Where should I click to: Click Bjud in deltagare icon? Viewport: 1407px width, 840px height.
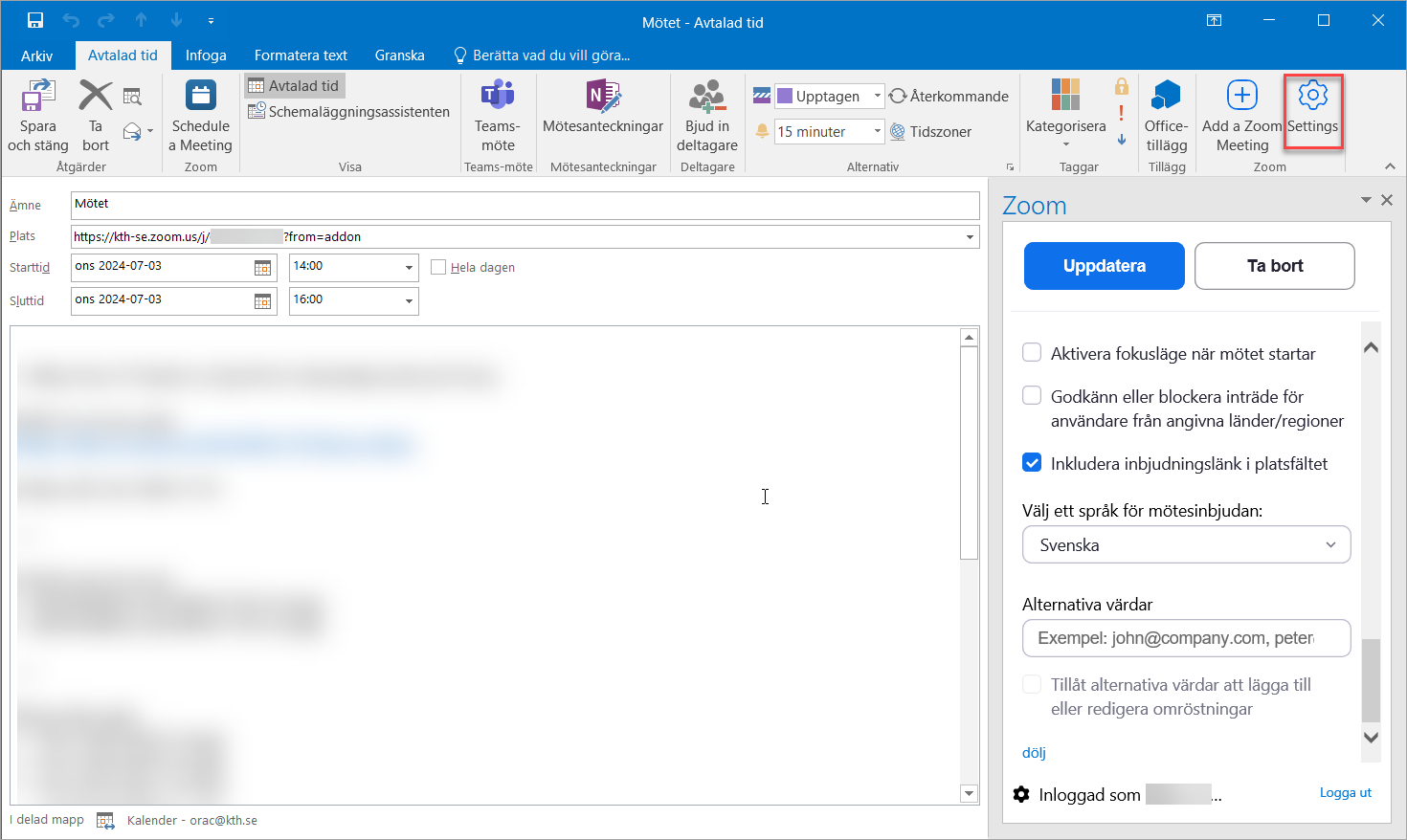pos(706,97)
